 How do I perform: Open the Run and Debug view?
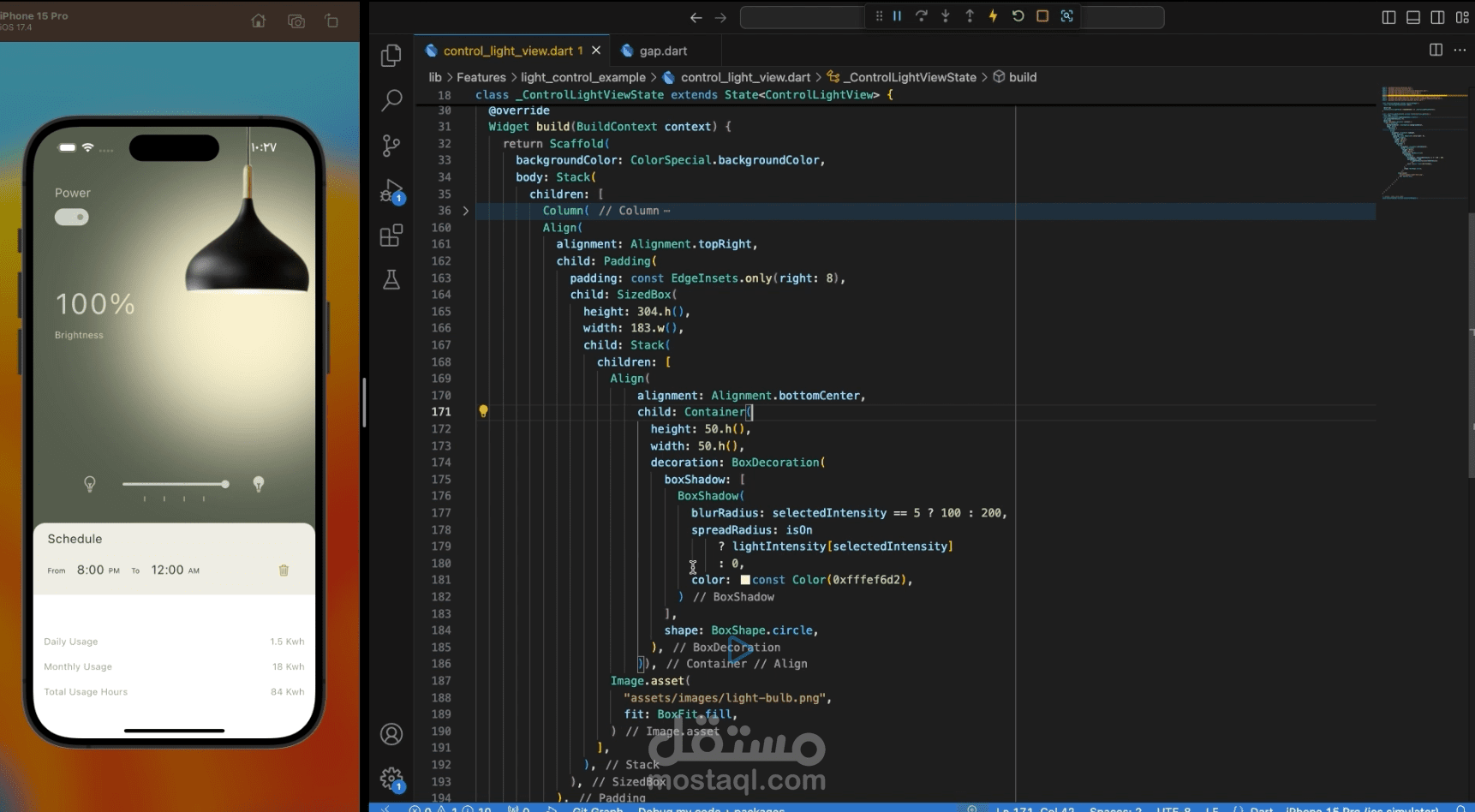pyautogui.click(x=391, y=191)
